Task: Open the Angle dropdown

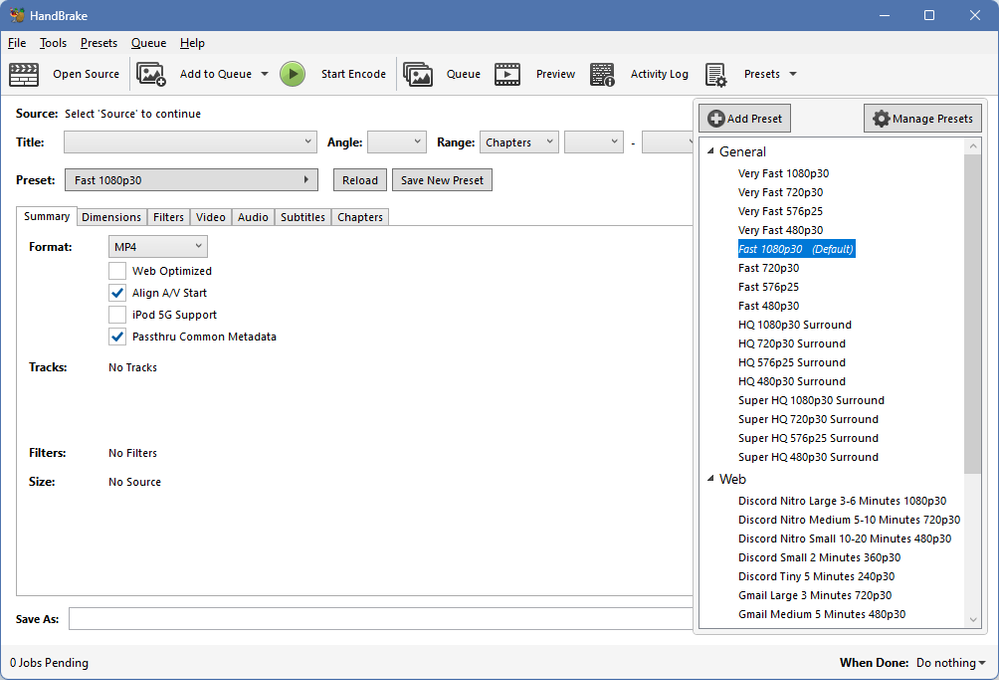Action: point(397,142)
